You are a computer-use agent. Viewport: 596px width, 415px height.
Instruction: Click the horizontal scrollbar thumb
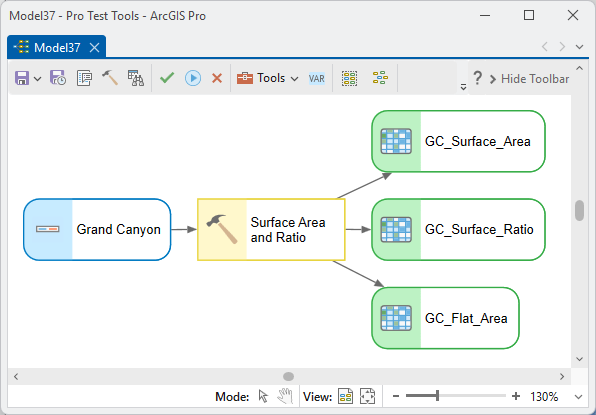tap(288, 377)
